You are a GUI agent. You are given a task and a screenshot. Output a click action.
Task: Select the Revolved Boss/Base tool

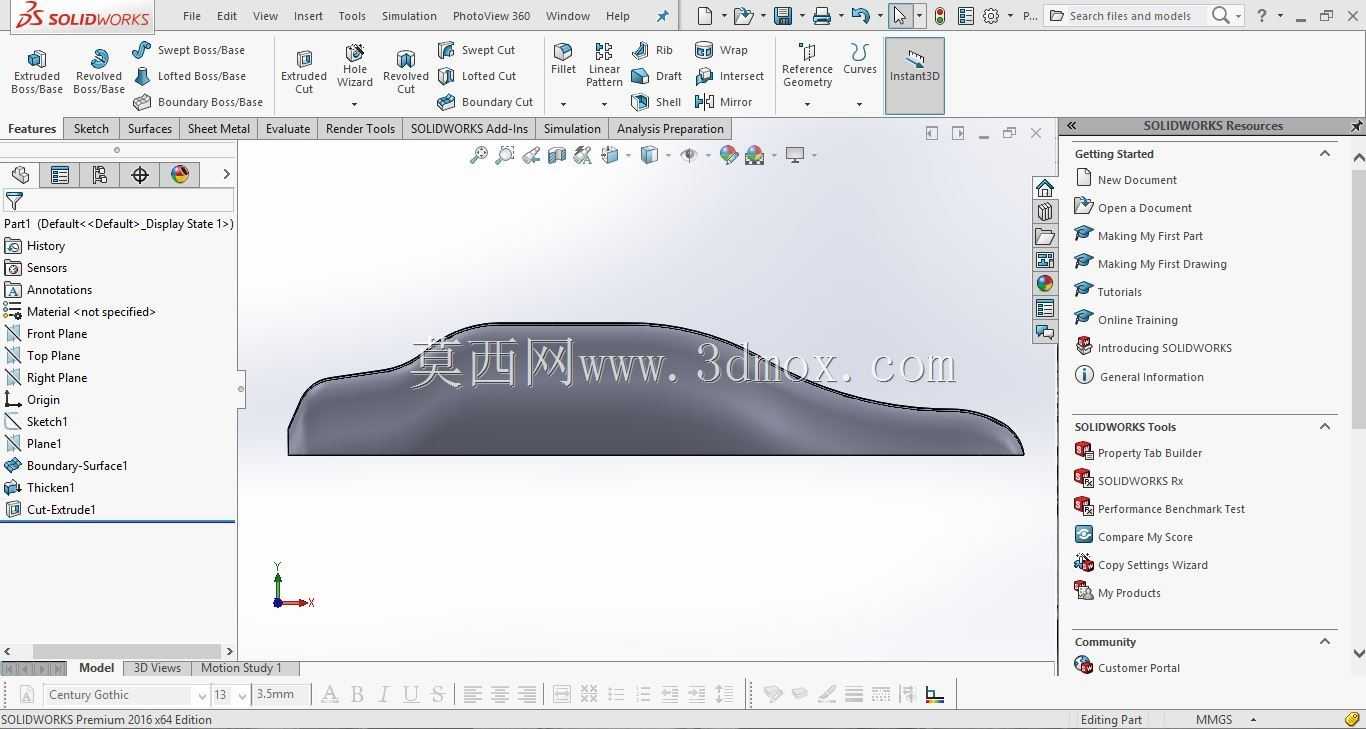(x=99, y=71)
